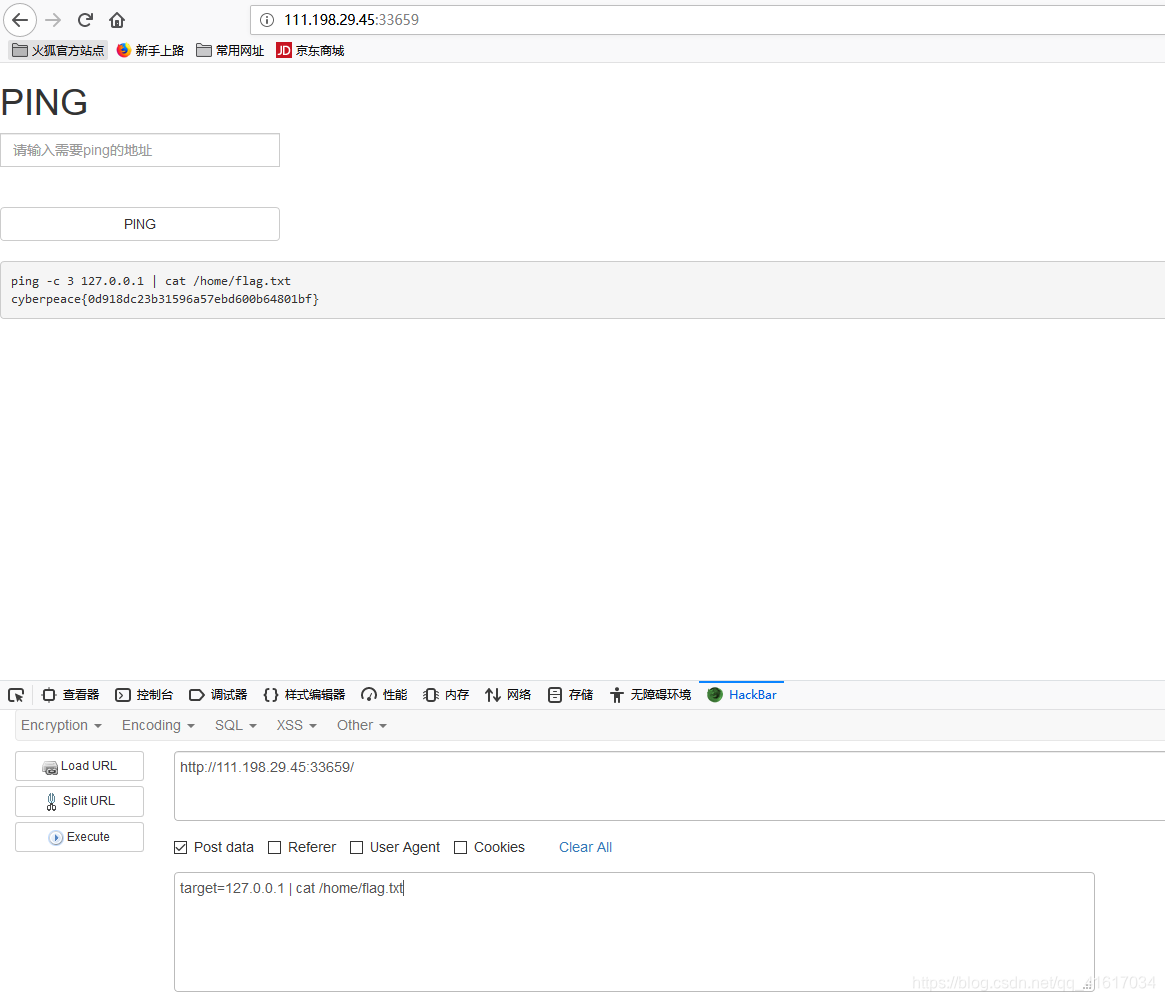Open the 存储 storage tab
Viewport: 1165px width, 1001px height.
point(570,695)
